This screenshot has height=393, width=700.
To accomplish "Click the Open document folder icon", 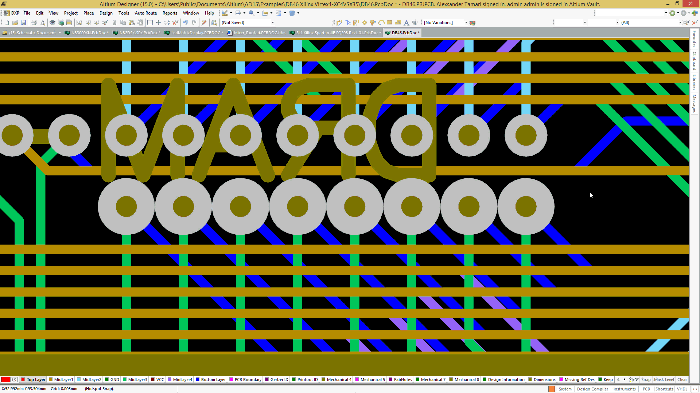I will pyautogui.click(x=15, y=22).
